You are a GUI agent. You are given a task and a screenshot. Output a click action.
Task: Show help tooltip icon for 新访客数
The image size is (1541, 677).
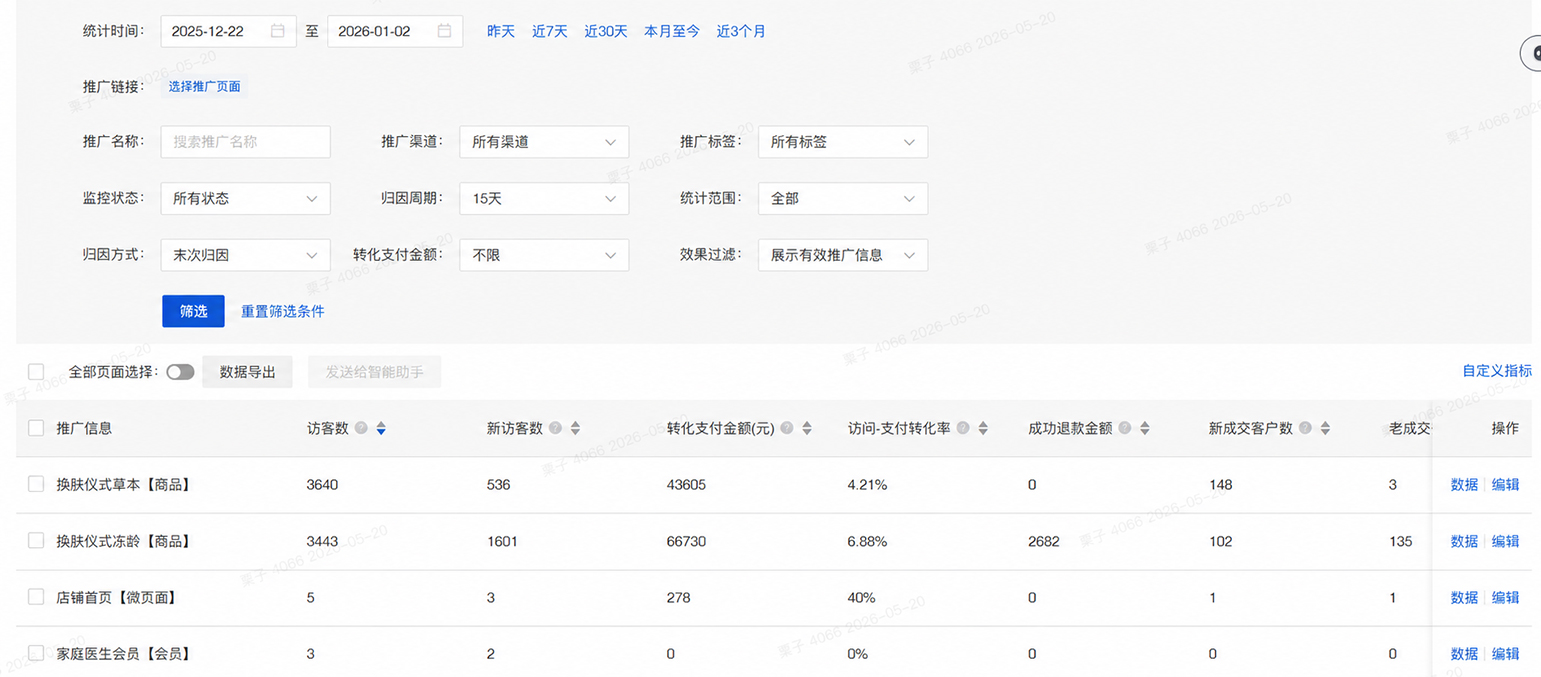click(555, 428)
